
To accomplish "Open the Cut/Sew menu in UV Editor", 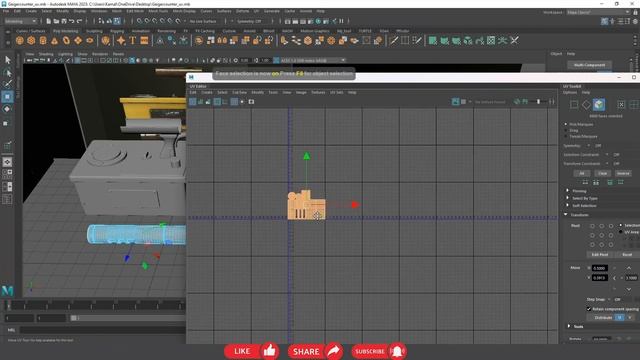I will click(x=239, y=92).
